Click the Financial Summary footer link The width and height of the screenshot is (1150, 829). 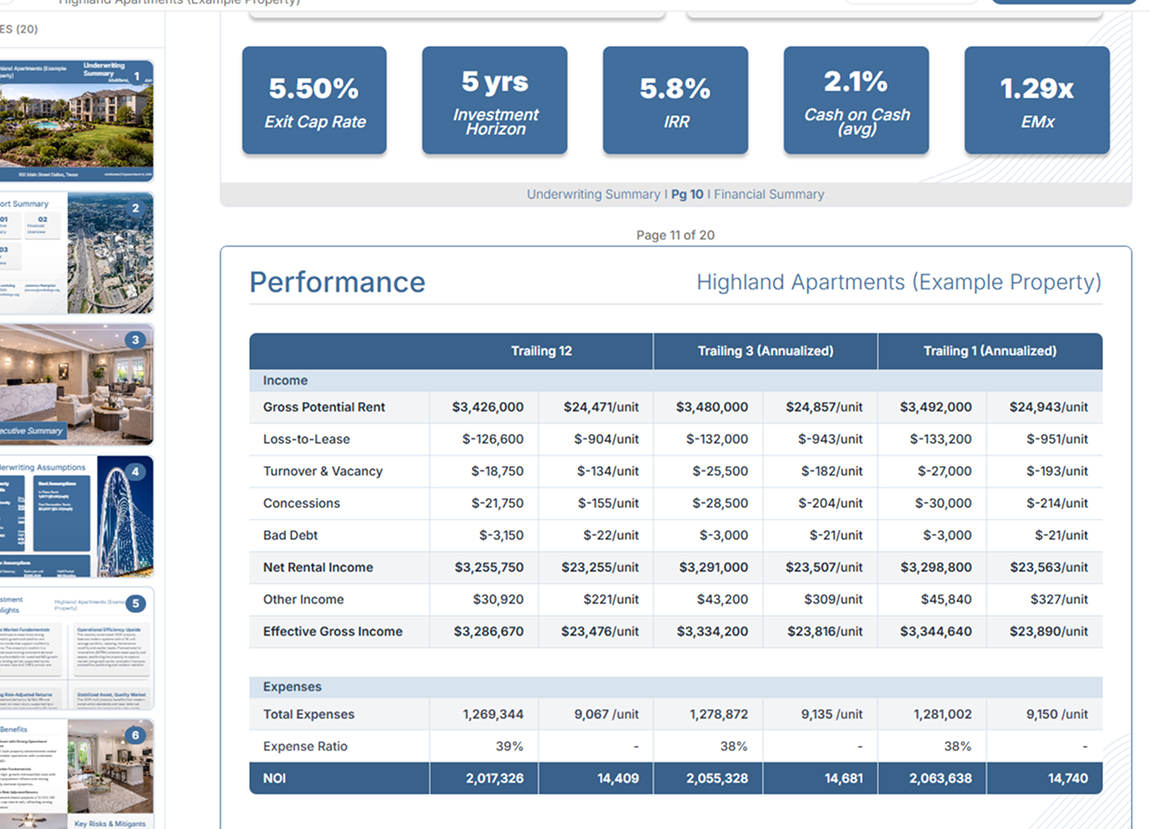[768, 194]
